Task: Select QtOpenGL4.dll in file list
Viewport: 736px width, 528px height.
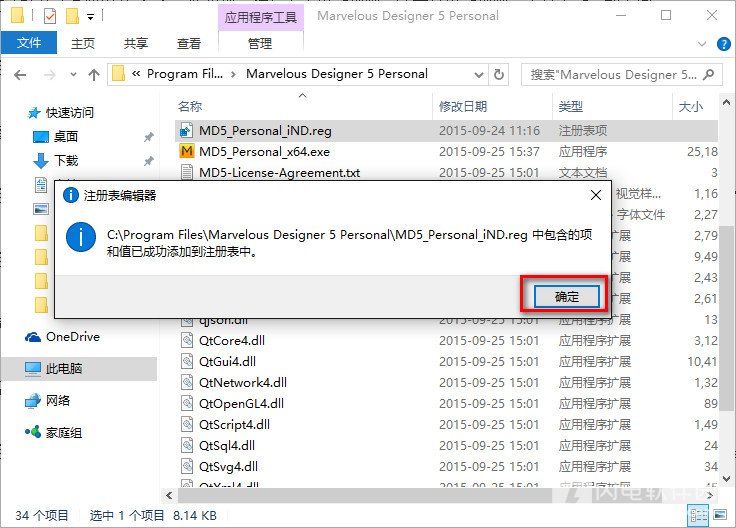Action: point(241,404)
